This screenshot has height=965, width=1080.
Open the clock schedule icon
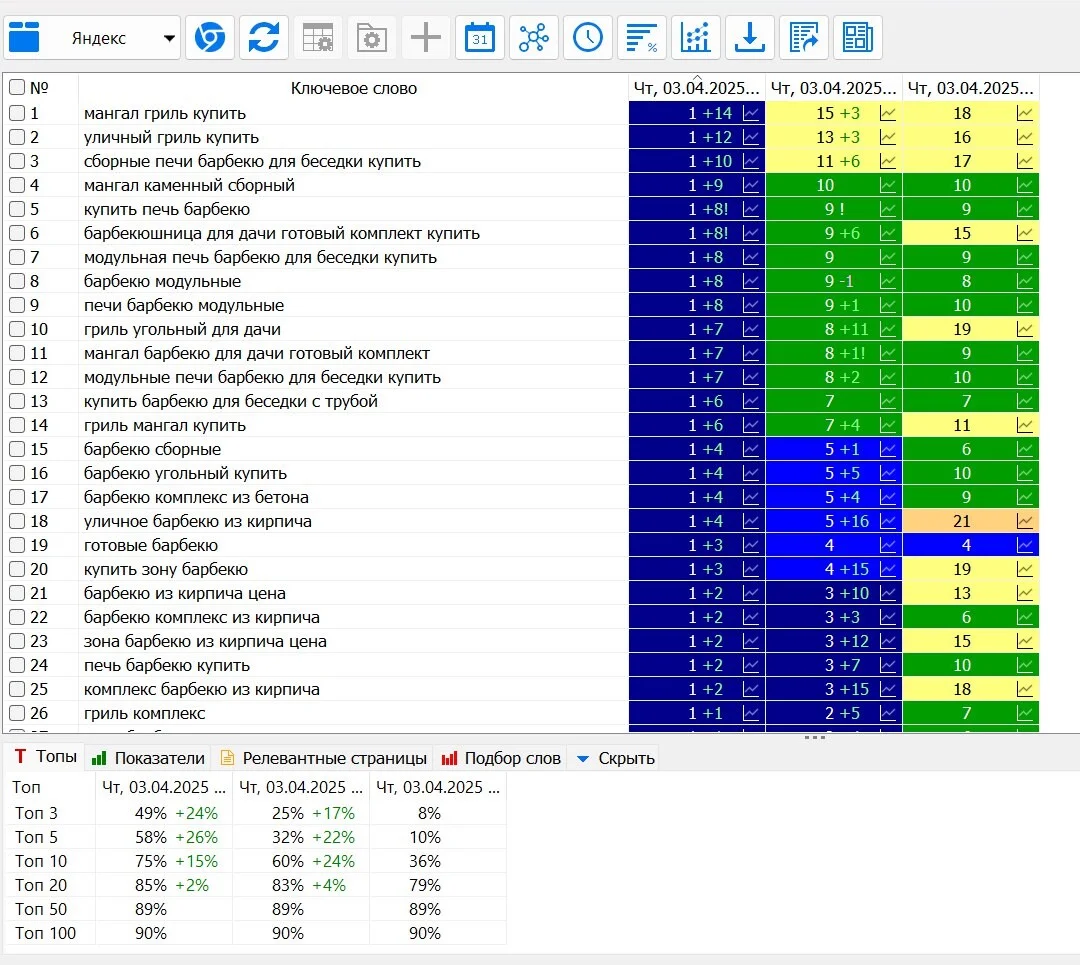(588, 37)
